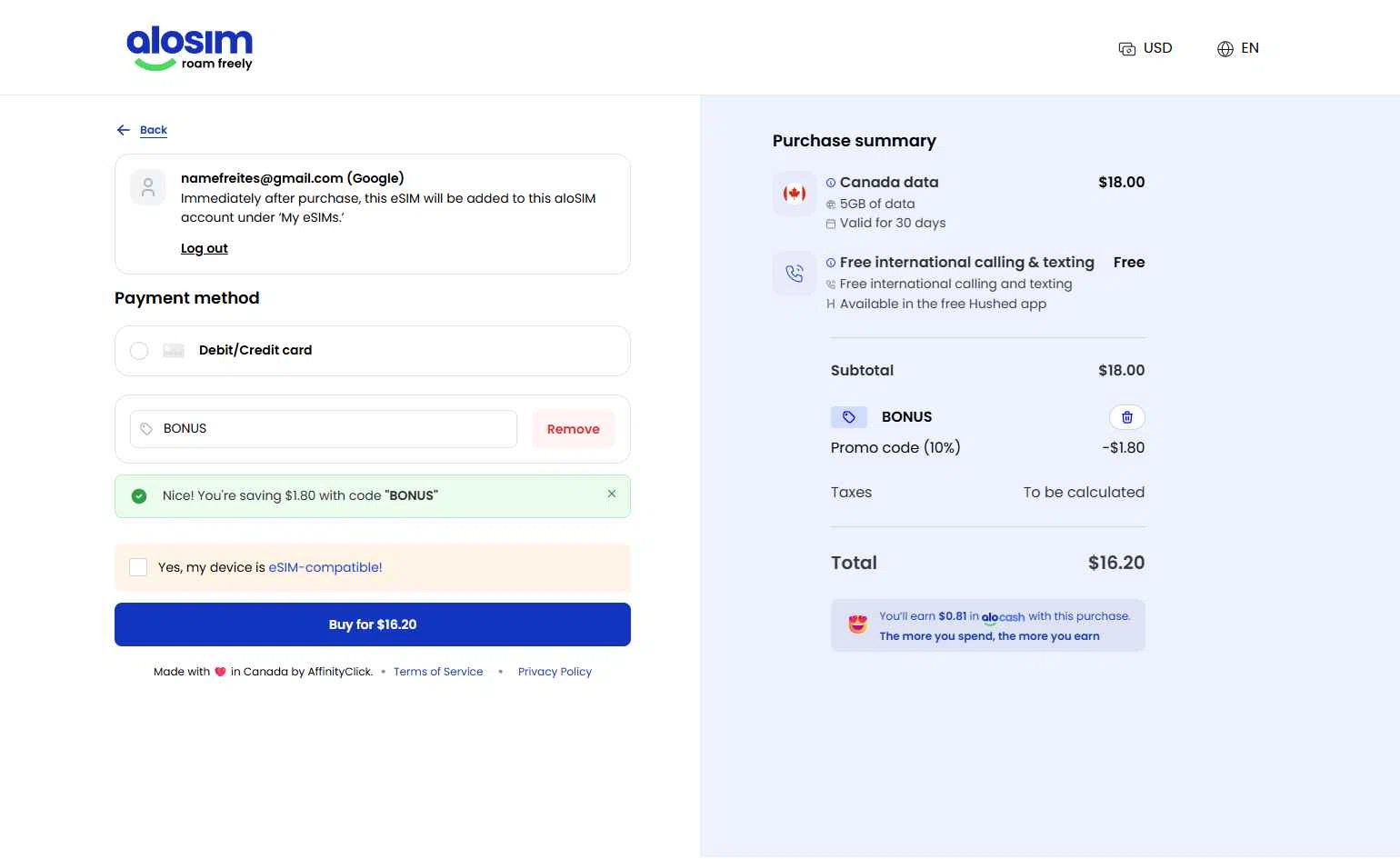This screenshot has height=859, width=1400.
Task: Click info icon beside Free international calling
Action: pyautogui.click(x=831, y=263)
